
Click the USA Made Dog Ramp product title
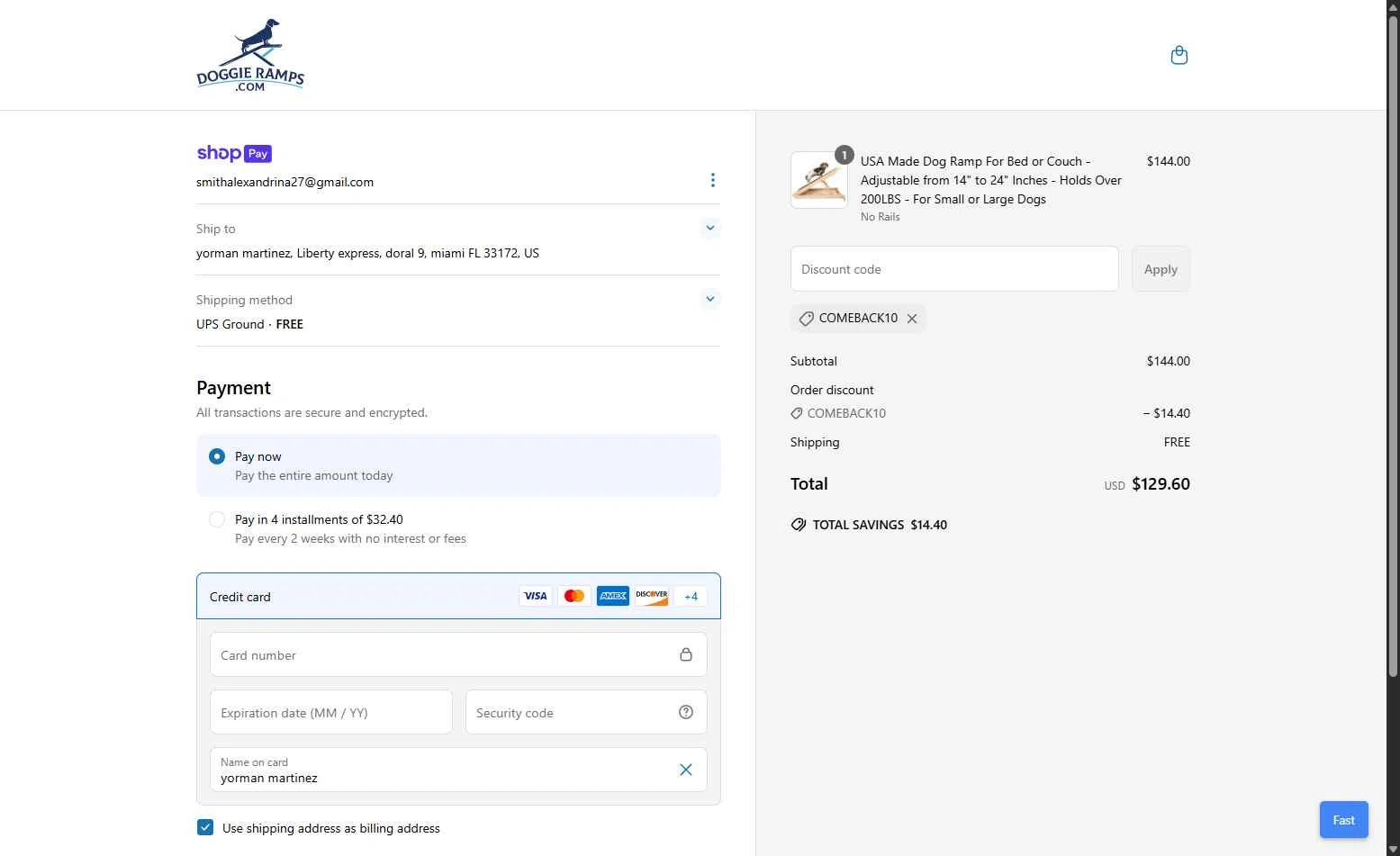pos(990,180)
